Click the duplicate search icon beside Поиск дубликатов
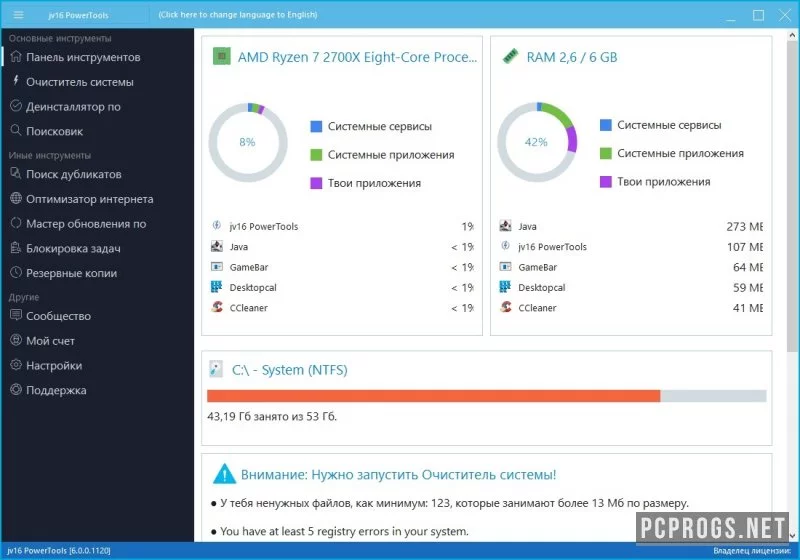Viewport: 800px width, 560px height. tap(16, 173)
